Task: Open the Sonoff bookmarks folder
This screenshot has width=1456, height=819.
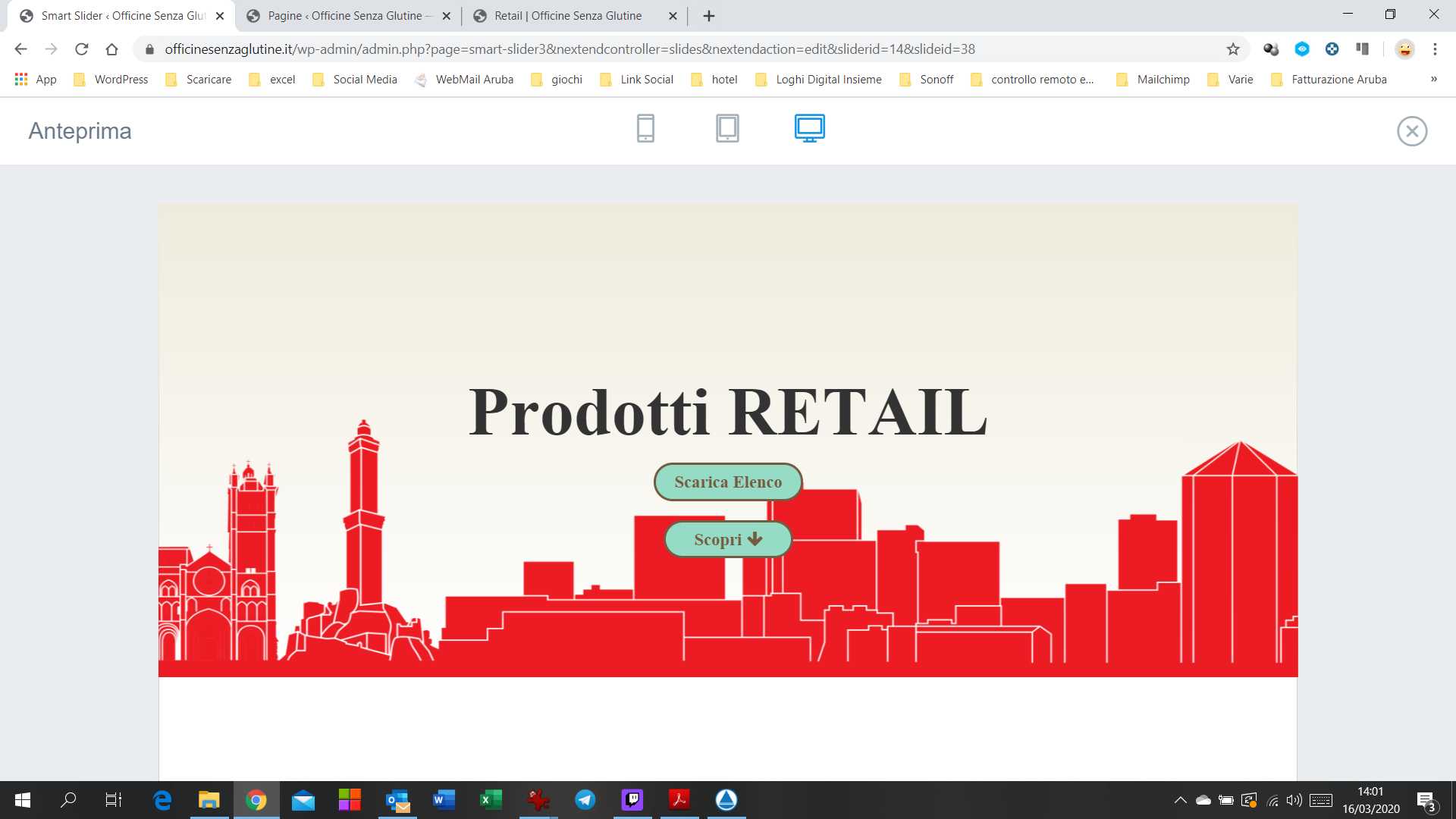Action: 927,80
